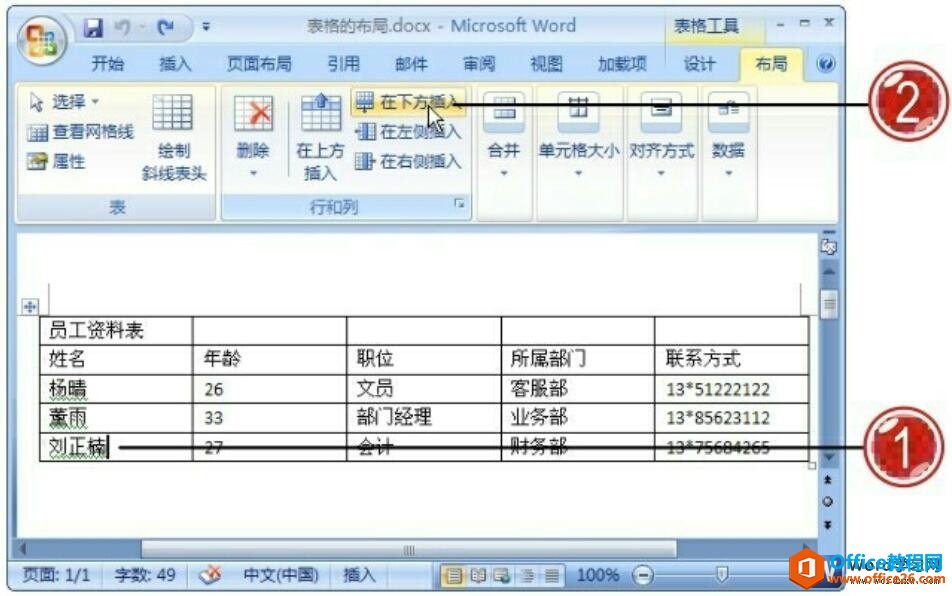The image size is (952, 596).
Task: Open the 删除 dropdown
Action: point(253,137)
